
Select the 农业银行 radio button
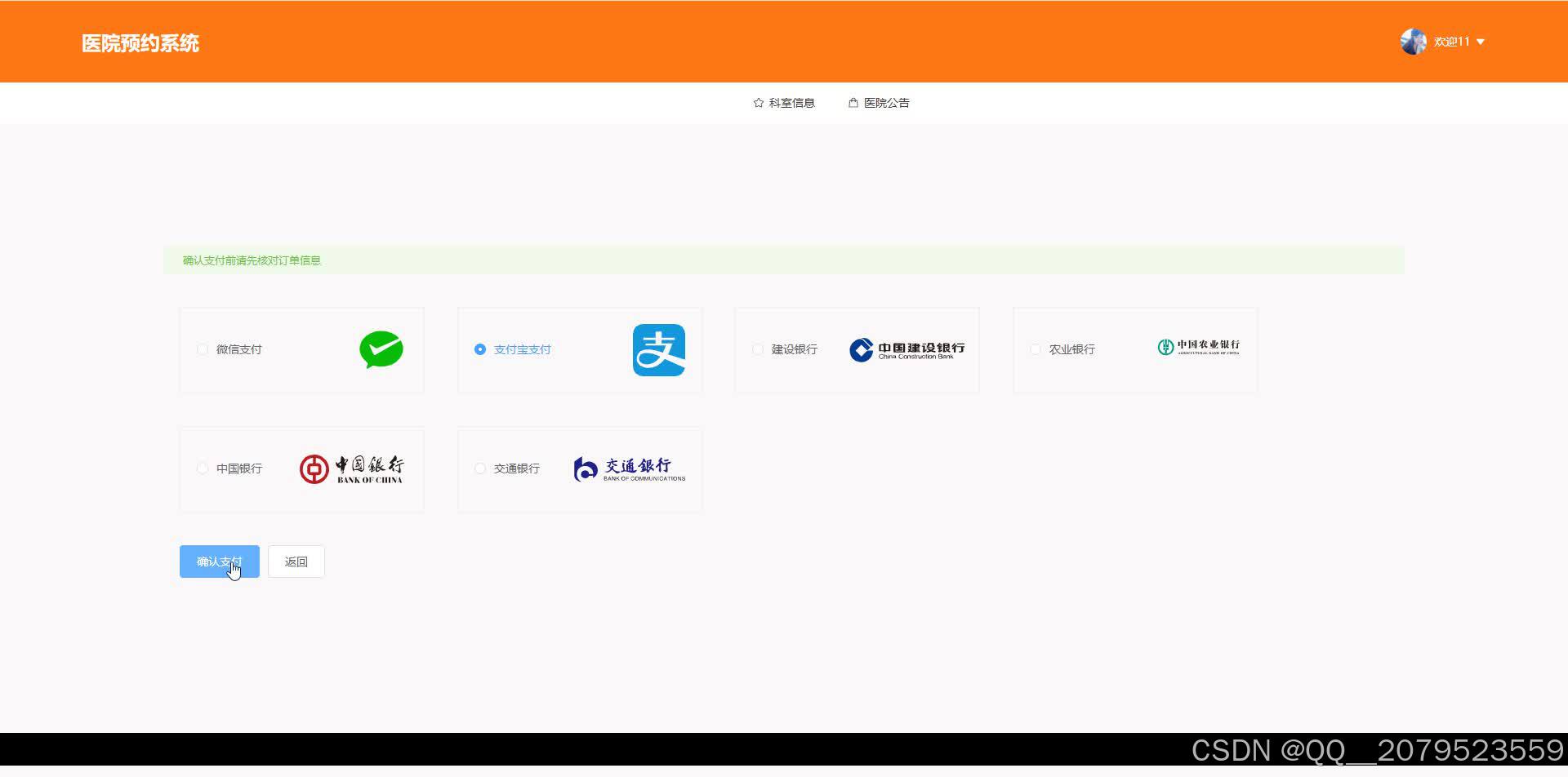[x=1035, y=349]
